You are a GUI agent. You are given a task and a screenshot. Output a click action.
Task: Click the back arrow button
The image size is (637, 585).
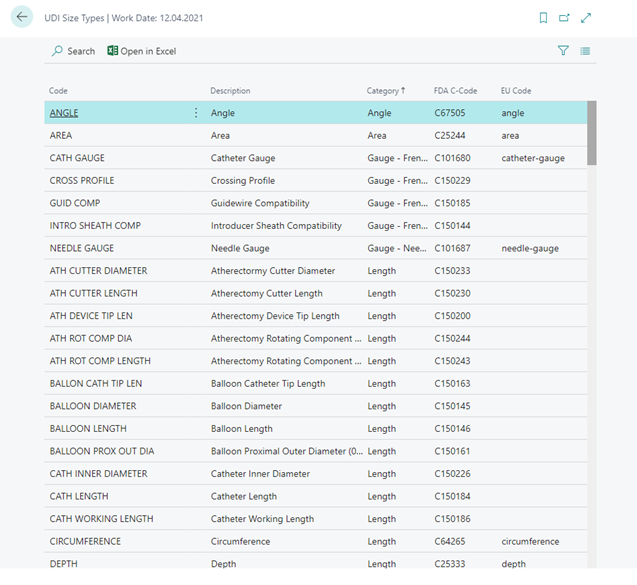pos(22,18)
